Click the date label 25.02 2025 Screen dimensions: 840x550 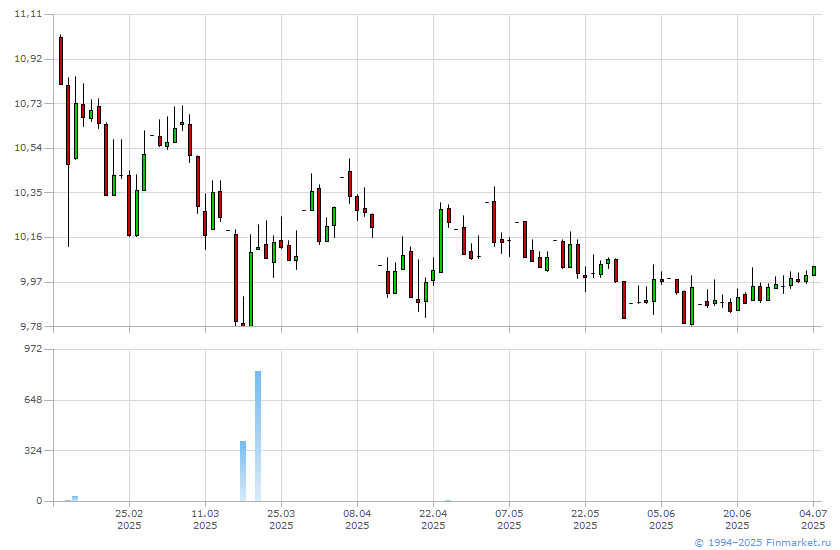pyautogui.click(x=129, y=519)
